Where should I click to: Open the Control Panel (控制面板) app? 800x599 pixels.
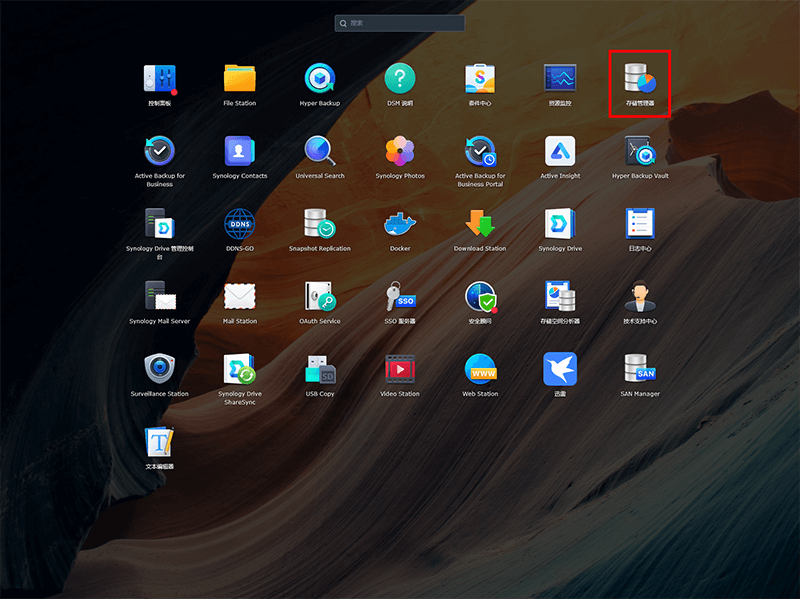160,79
